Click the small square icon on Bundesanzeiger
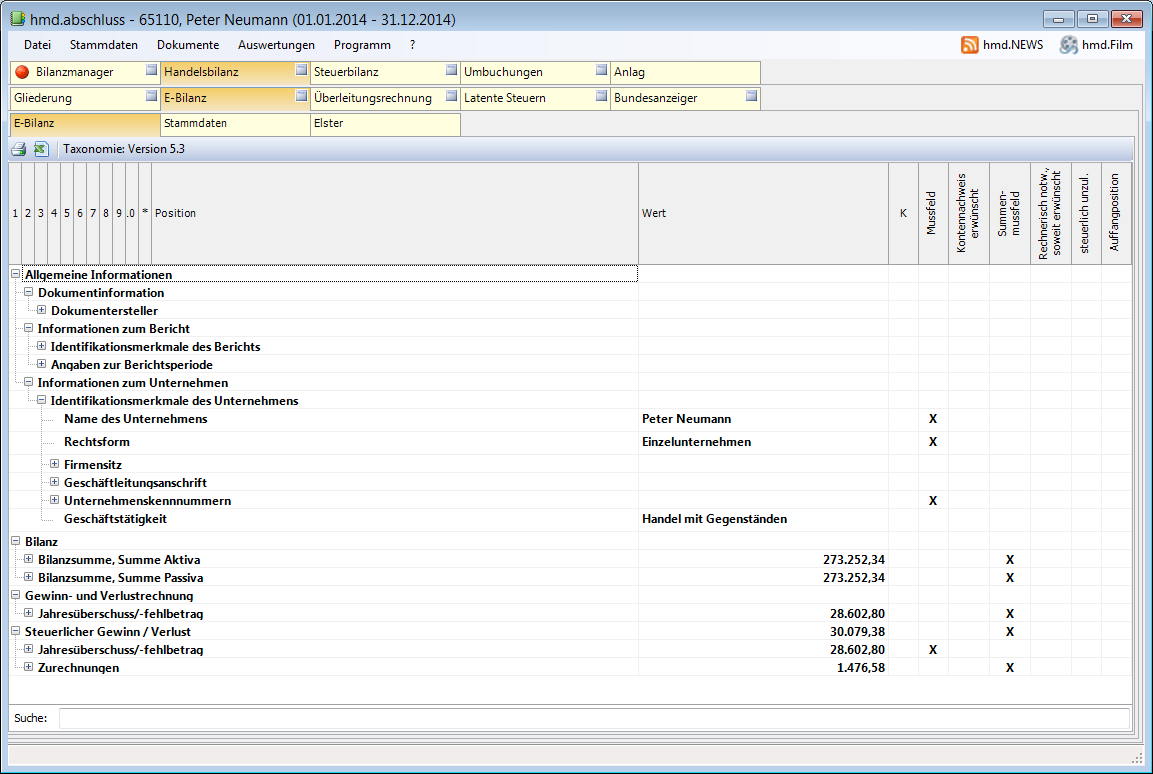The width and height of the screenshot is (1153, 774). tap(751, 96)
